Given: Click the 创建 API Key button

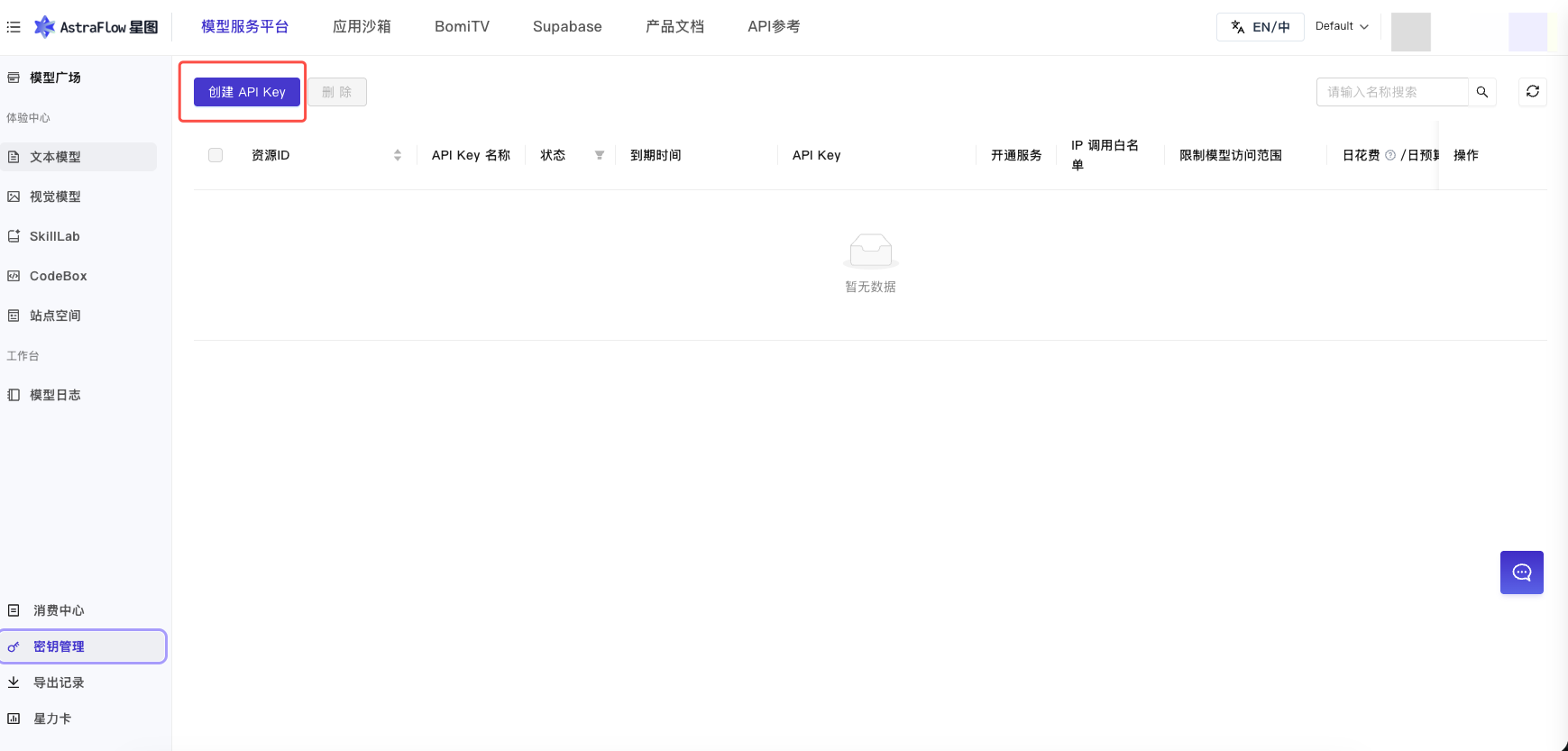Looking at the screenshot, I should click(x=247, y=92).
